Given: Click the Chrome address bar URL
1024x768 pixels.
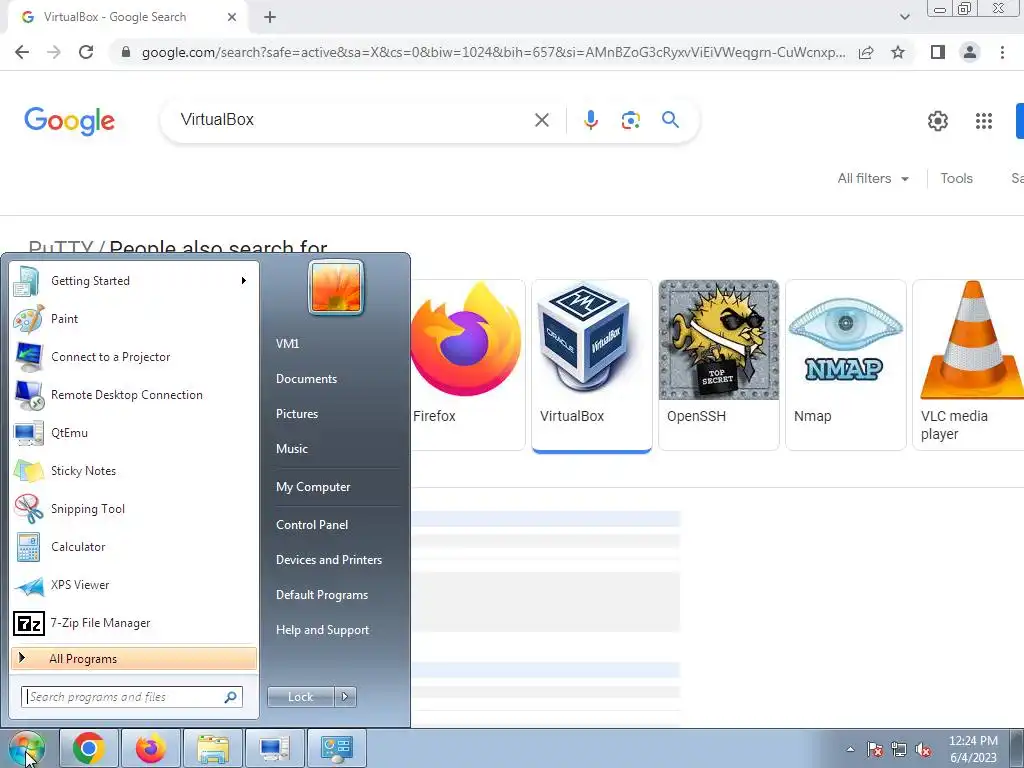Looking at the screenshot, I should pyautogui.click(x=493, y=52).
